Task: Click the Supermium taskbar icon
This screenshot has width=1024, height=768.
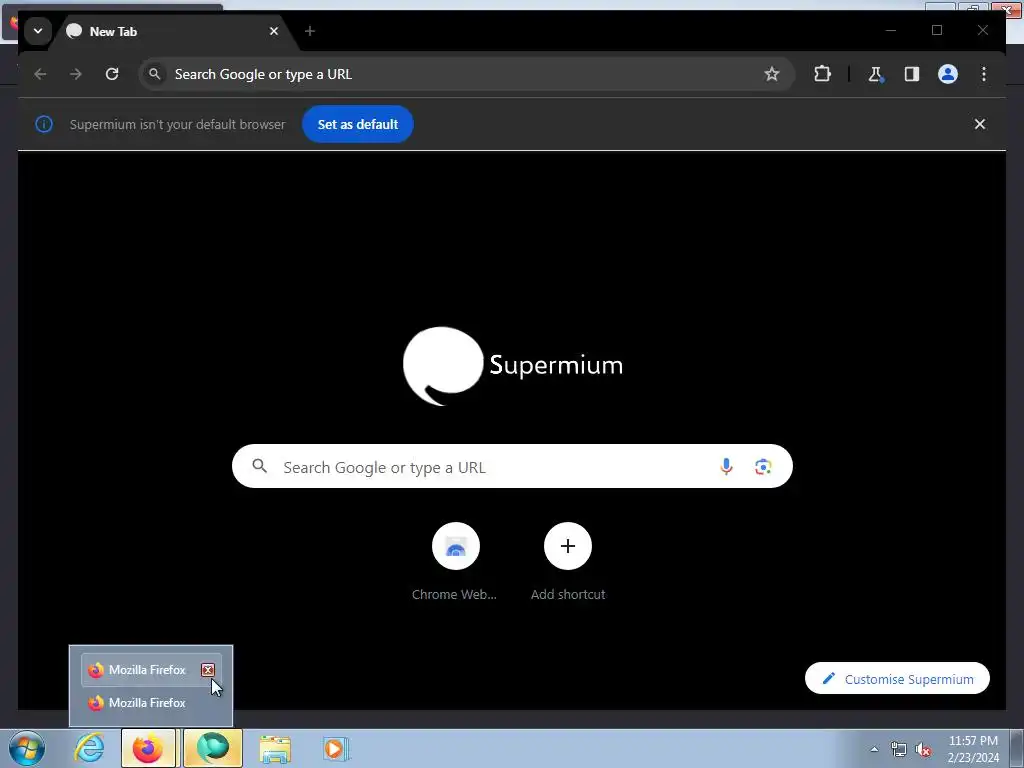Action: click(x=213, y=748)
